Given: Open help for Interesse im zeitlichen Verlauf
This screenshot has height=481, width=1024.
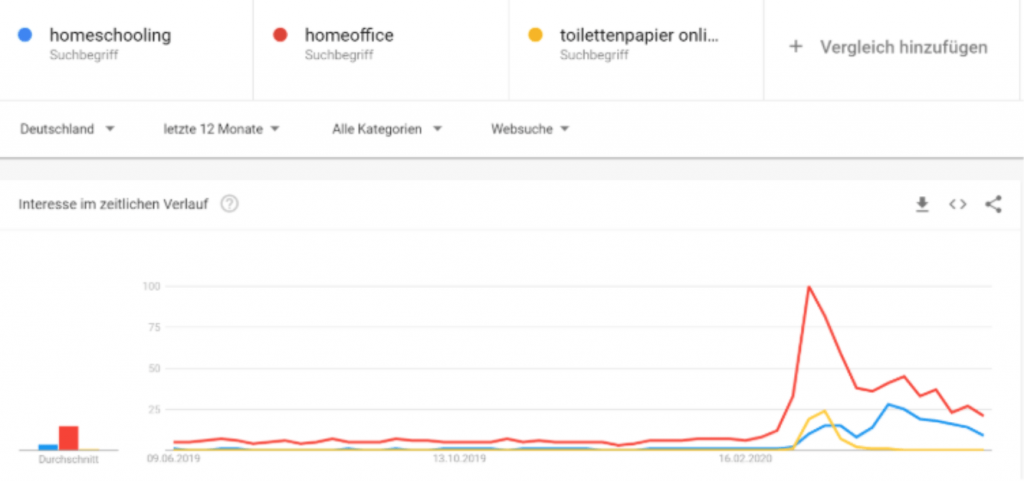Looking at the screenshot, I should pyautogui.click(x=229, y=204).
